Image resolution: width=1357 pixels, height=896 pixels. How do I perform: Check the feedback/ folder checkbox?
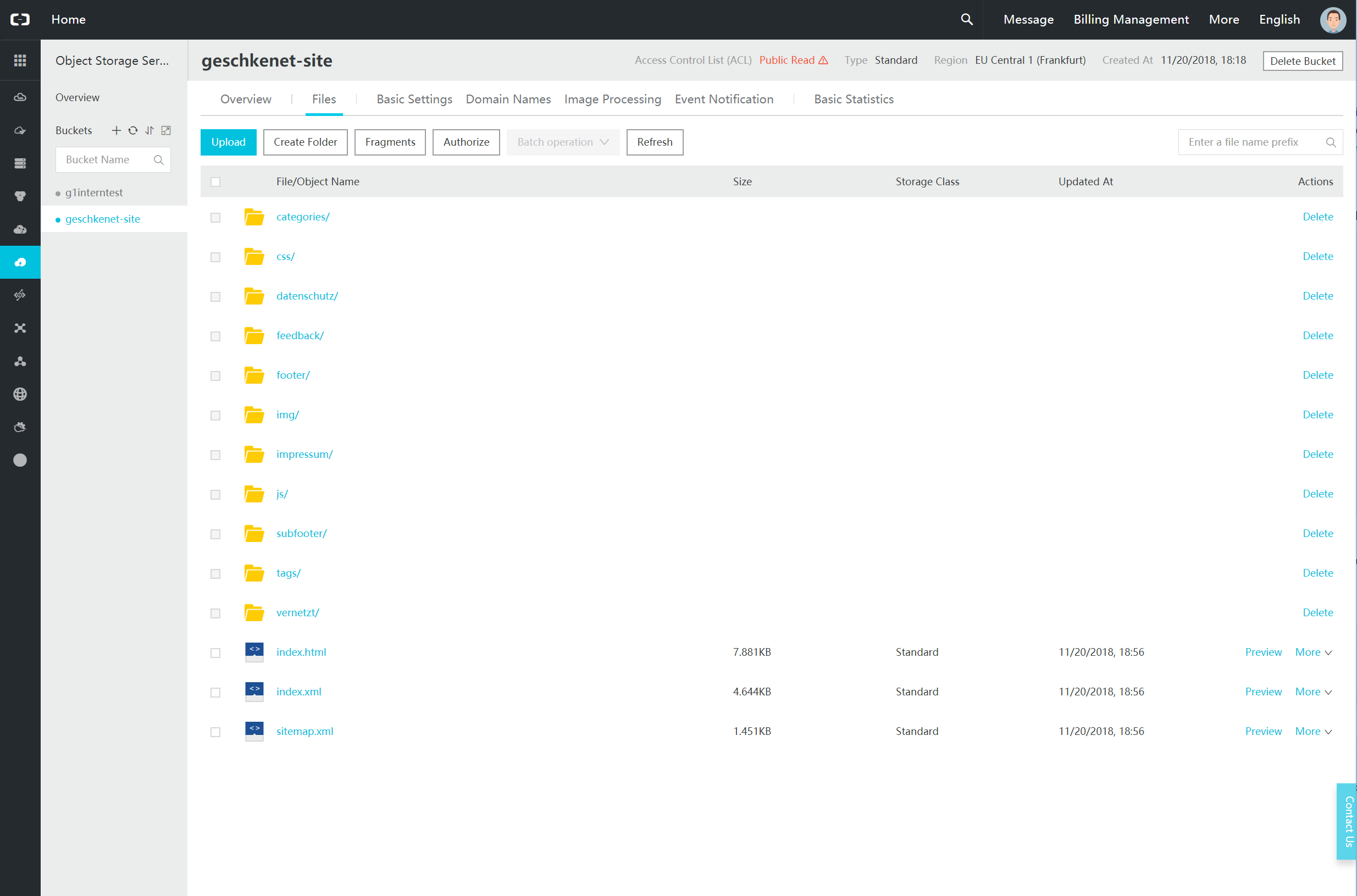[x=215, y=336]
